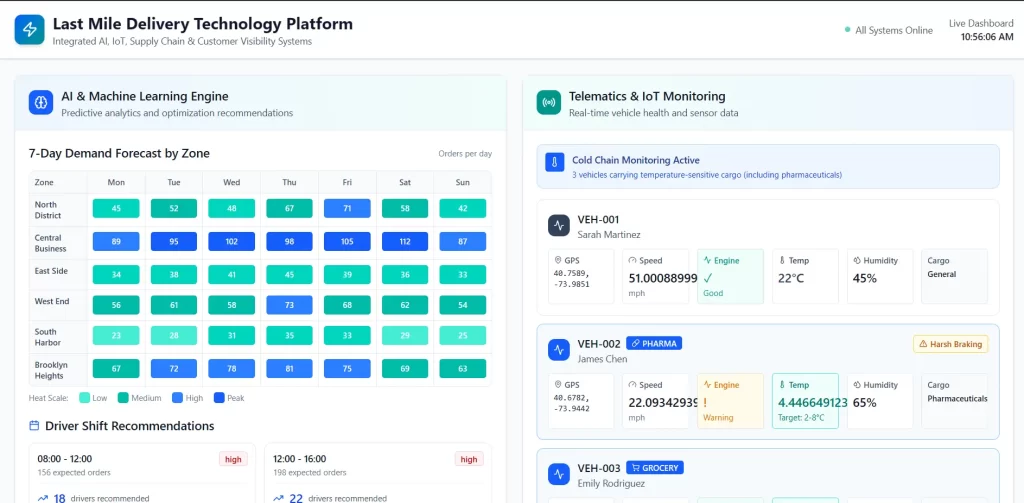Click the VEH-002 vehicle activity icon
Screen dimensions: 1024x503
coord(559,350)
